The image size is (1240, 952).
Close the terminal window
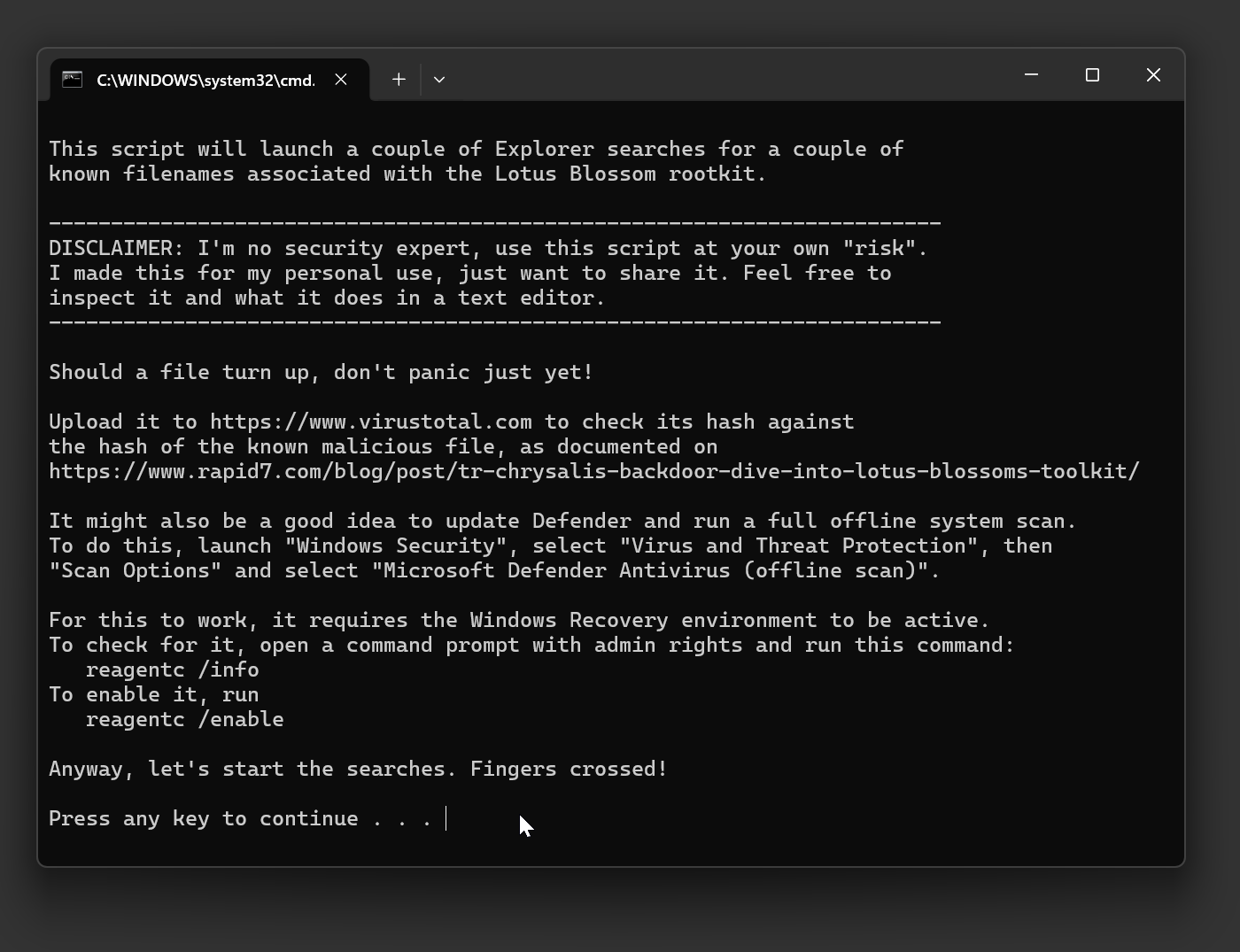click(x=1153, y=75)
